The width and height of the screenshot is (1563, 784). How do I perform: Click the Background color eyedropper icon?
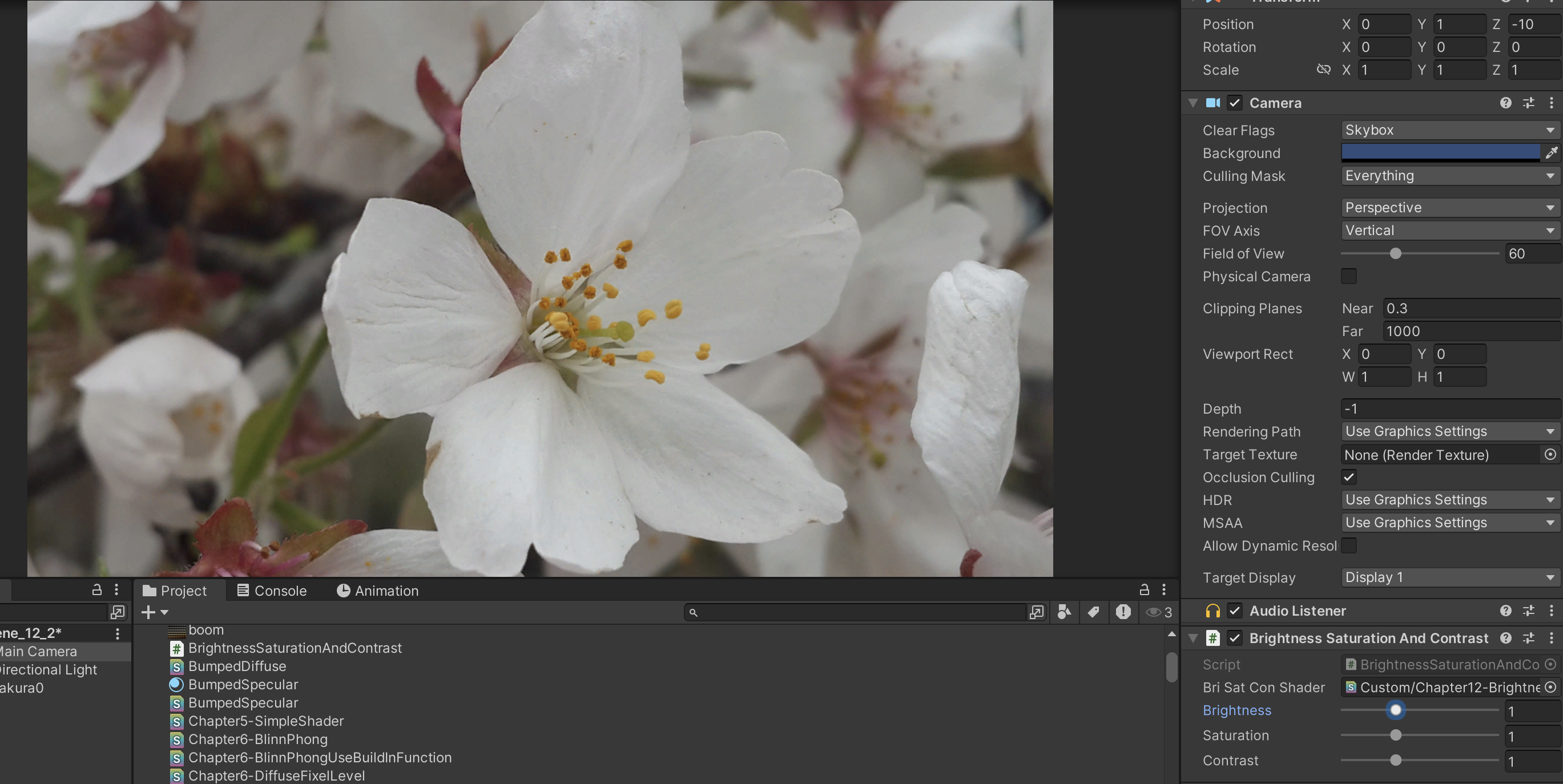(1551, 153)
